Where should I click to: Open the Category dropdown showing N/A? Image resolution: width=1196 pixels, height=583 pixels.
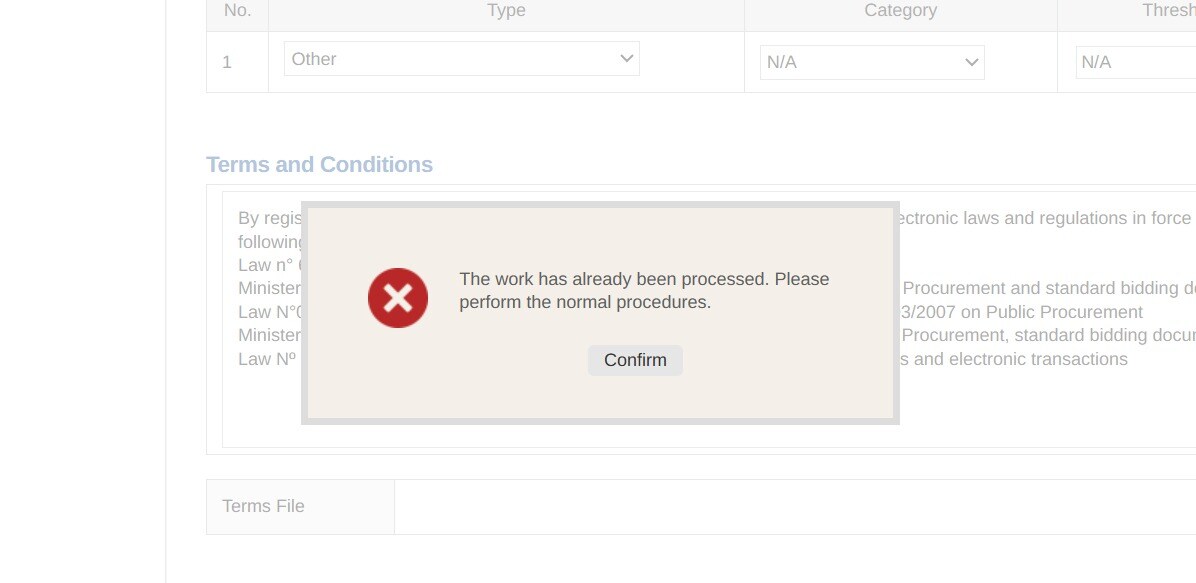871,62
